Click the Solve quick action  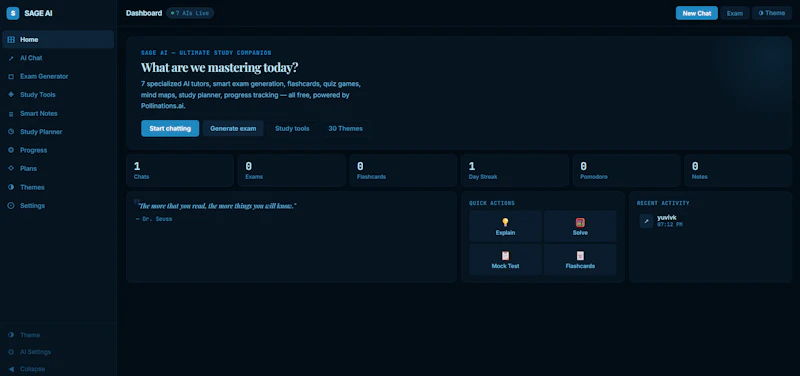click(580, 226)
